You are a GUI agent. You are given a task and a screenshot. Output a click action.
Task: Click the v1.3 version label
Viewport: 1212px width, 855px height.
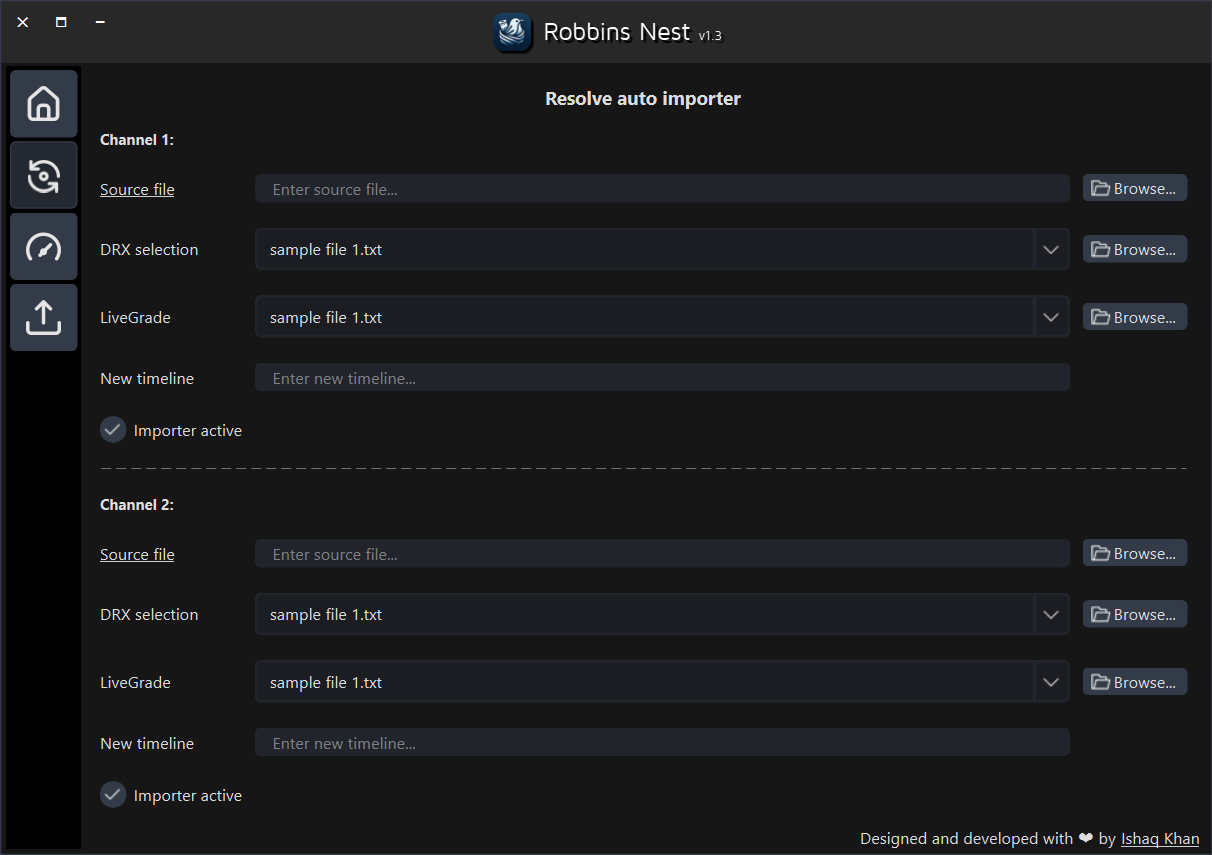pyautogui.click(x=710, y=36)
